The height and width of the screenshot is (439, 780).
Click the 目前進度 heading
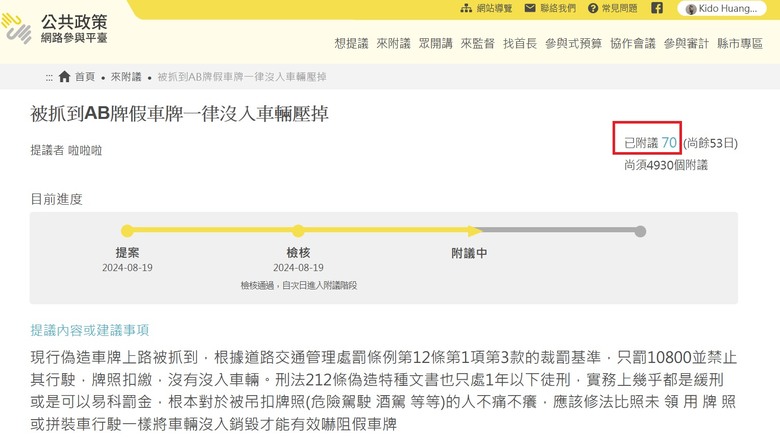tap(56, 199)
